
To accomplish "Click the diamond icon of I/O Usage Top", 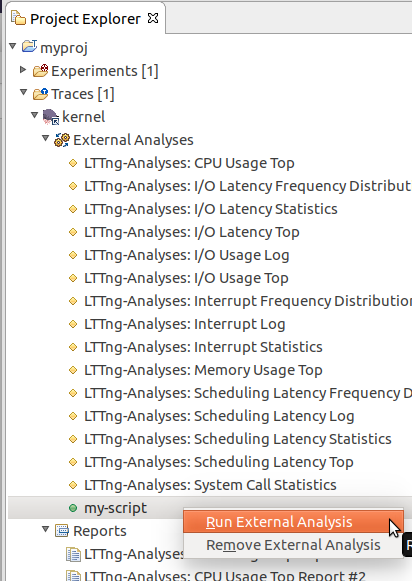I will 73,278.
